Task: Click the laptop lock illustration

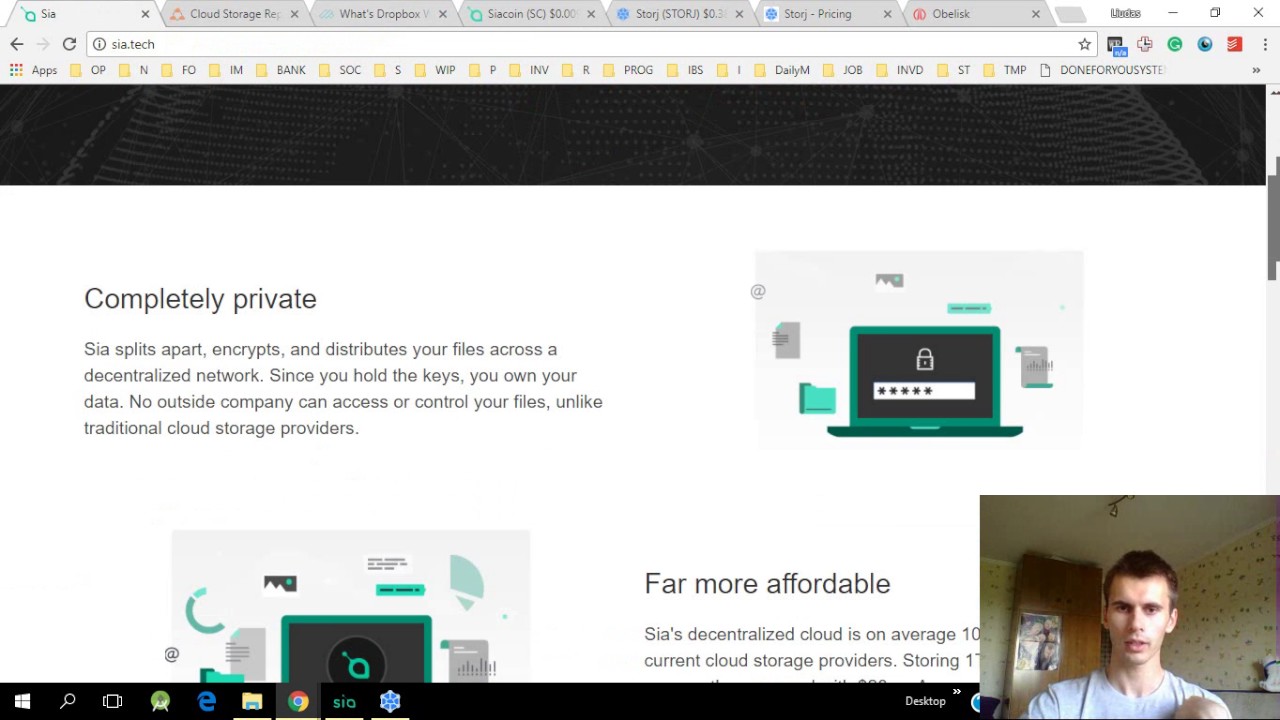Action: point(919,350)
